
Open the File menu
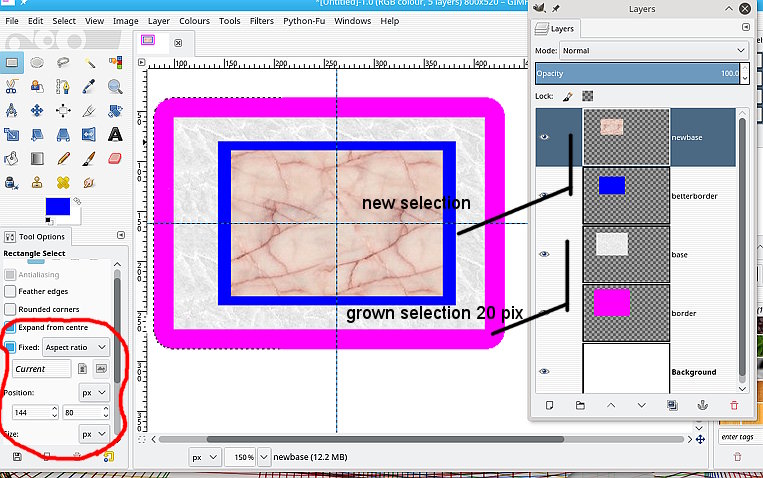pyautogui.click(x=12, y=21)
